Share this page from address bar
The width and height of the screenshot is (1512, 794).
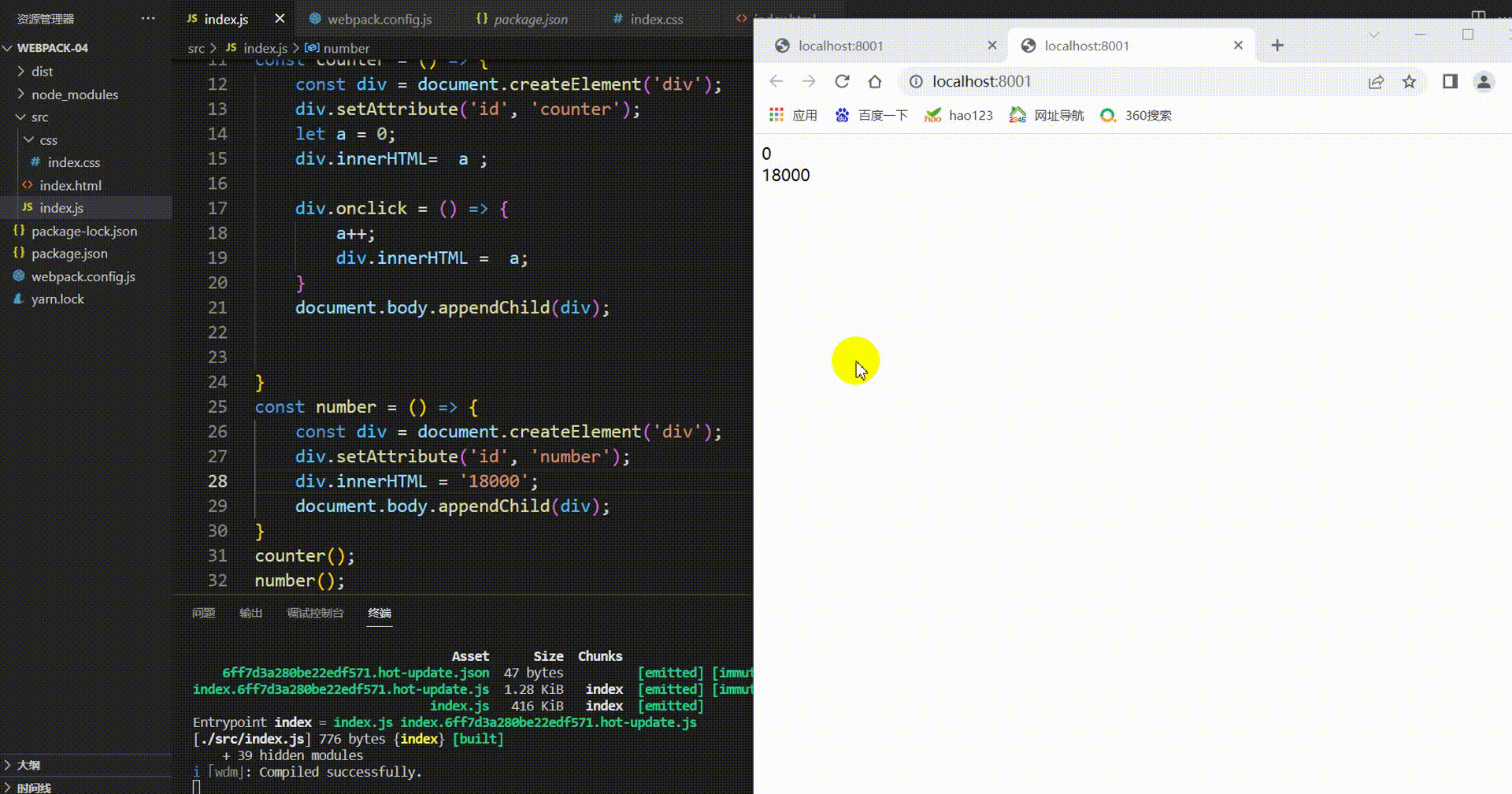1376,82
